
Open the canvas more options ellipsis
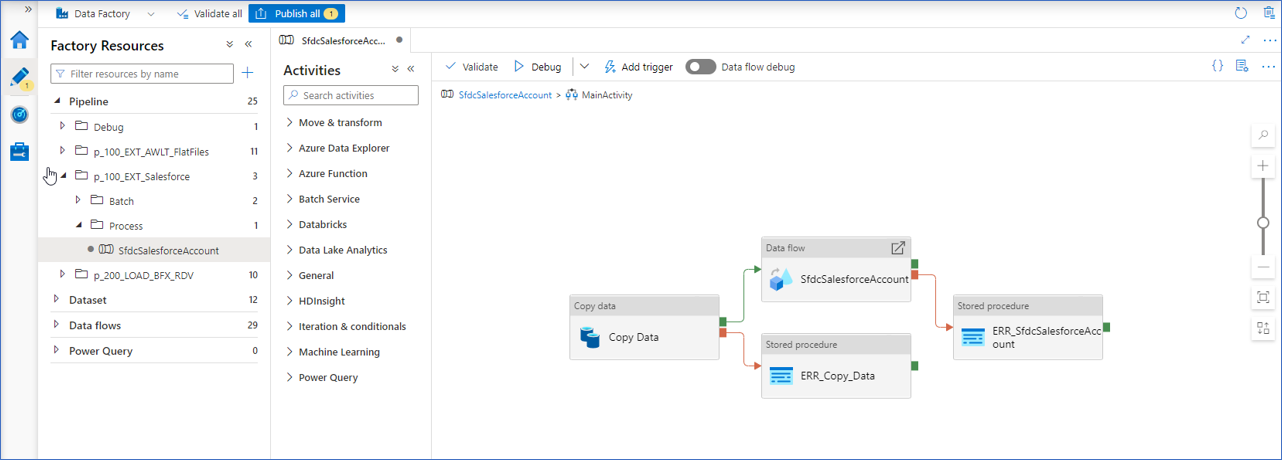tap(1268, 66)
